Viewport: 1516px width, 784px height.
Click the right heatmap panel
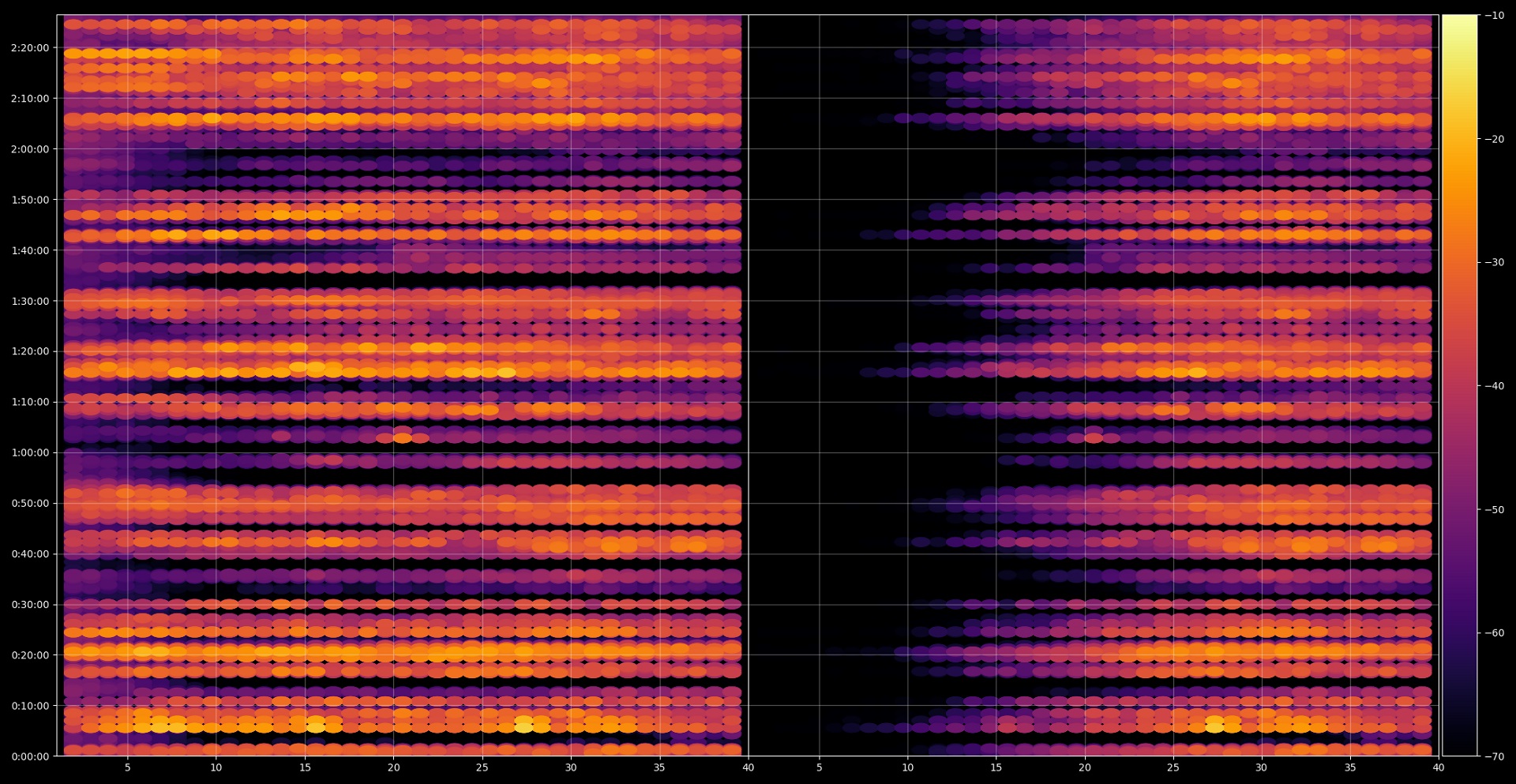(x=1094, y=385)
